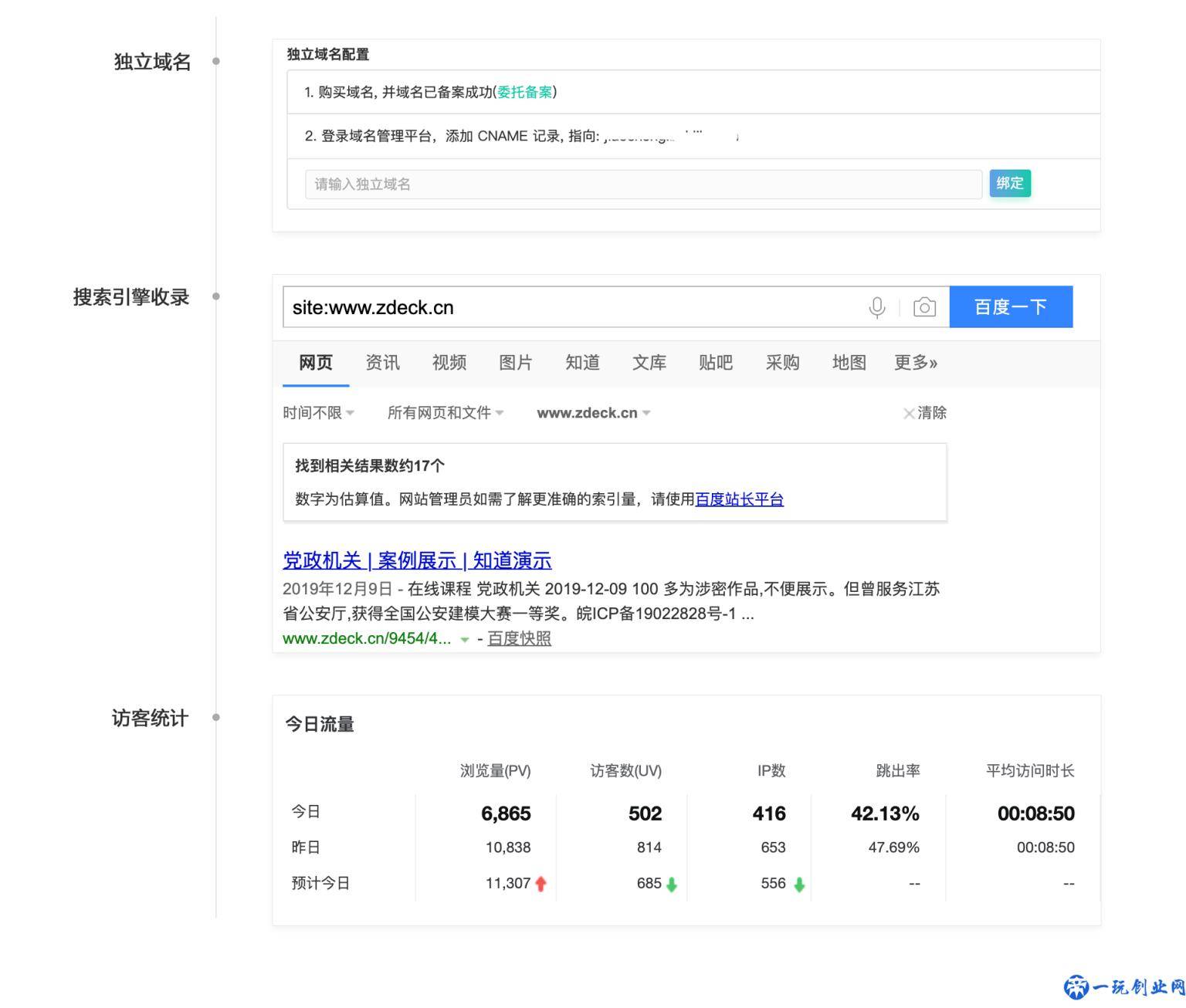Click the green down arrow beside 685
This screenshot has height=1008, width=1186.
click(x=672, y=885)
